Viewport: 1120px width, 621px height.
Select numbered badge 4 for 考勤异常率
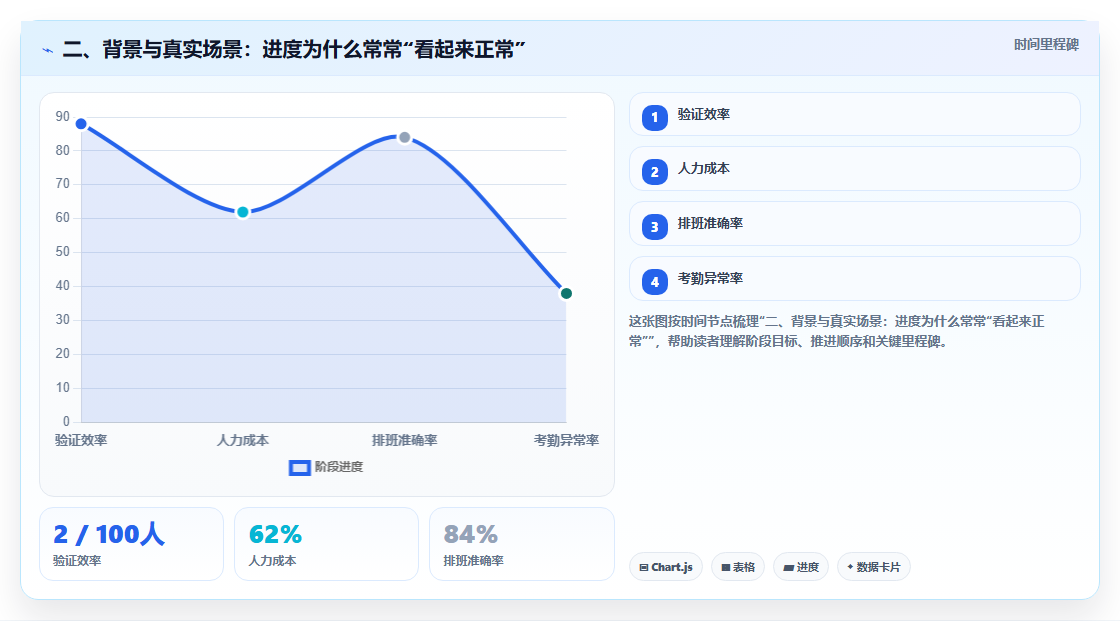[654, 282]
